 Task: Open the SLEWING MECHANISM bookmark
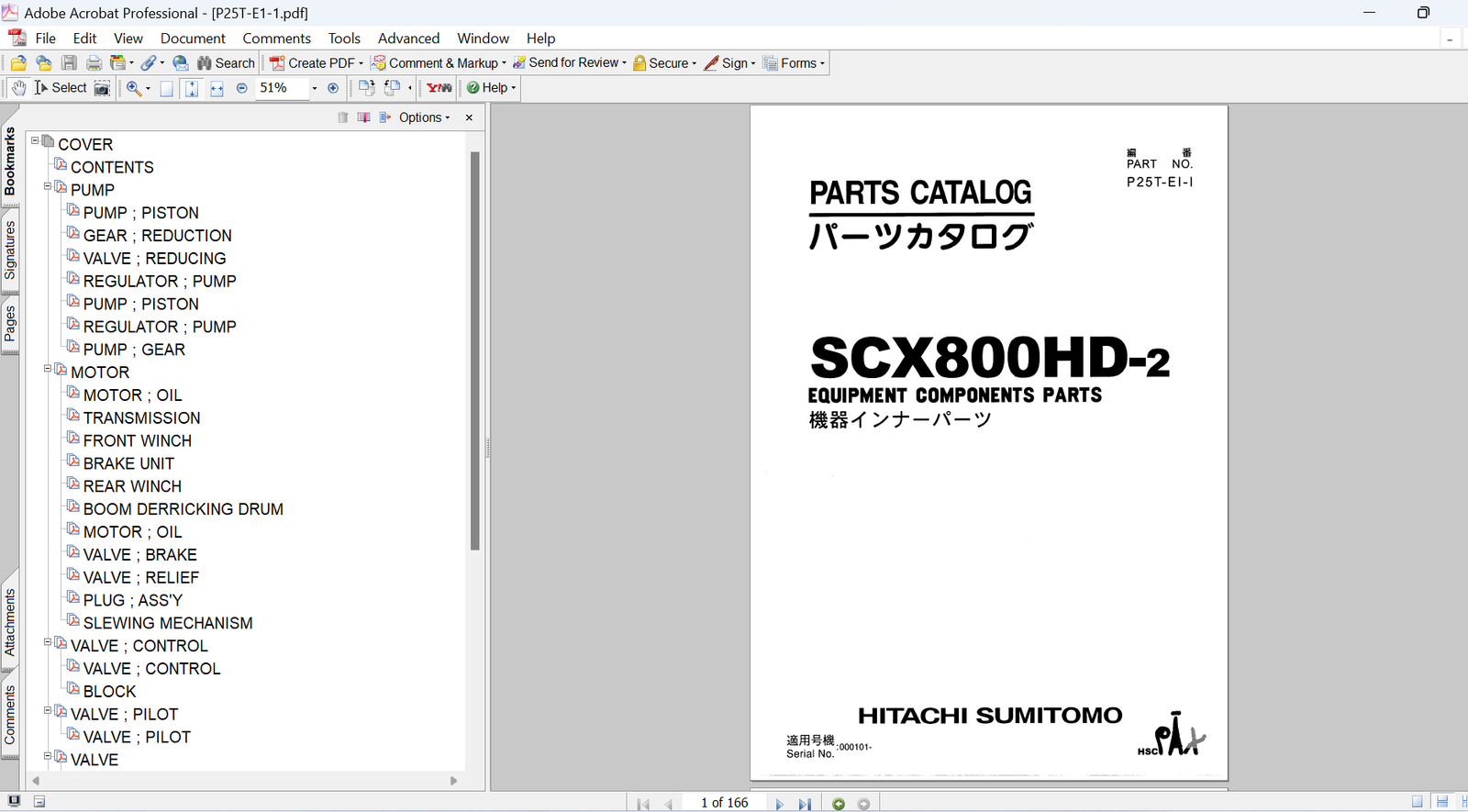coord(168,623)
